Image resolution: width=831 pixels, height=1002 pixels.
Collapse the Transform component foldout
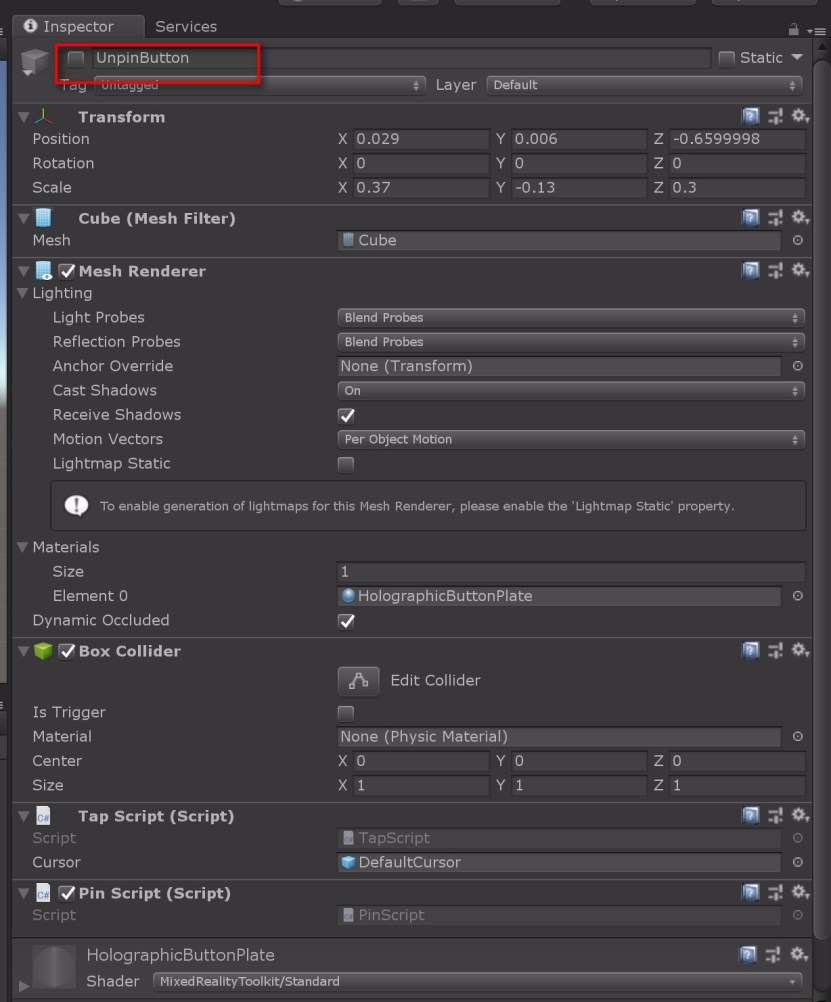click(24, 117)
